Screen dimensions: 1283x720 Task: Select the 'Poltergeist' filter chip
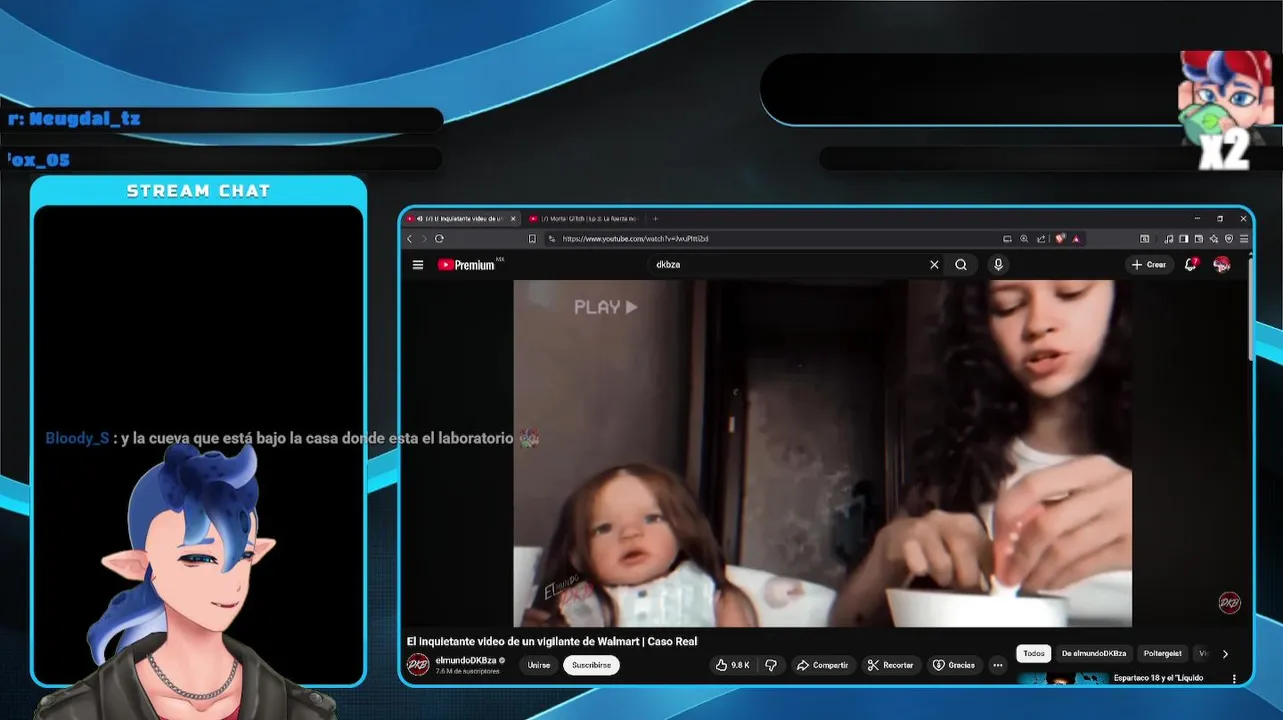1163,653
